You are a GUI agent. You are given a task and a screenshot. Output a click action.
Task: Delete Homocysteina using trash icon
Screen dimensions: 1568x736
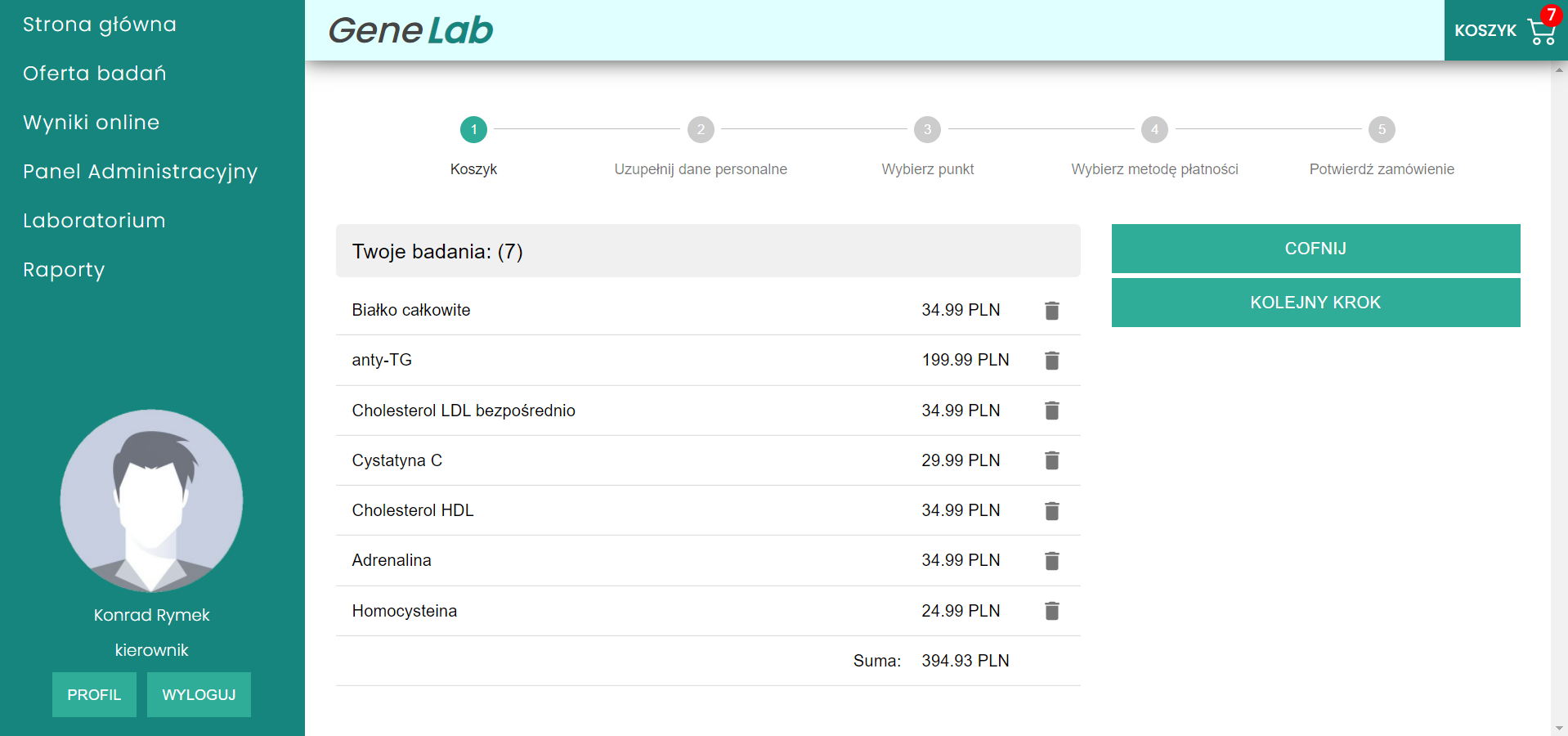(1051, 611)
